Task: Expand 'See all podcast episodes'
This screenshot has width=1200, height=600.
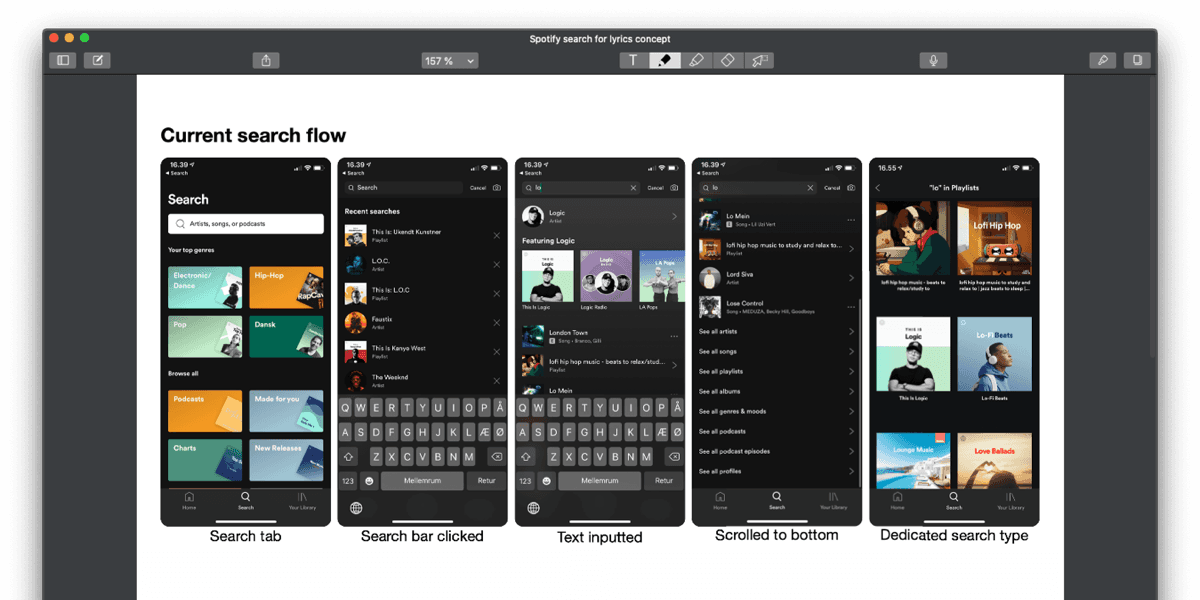Action: (777, 451)
